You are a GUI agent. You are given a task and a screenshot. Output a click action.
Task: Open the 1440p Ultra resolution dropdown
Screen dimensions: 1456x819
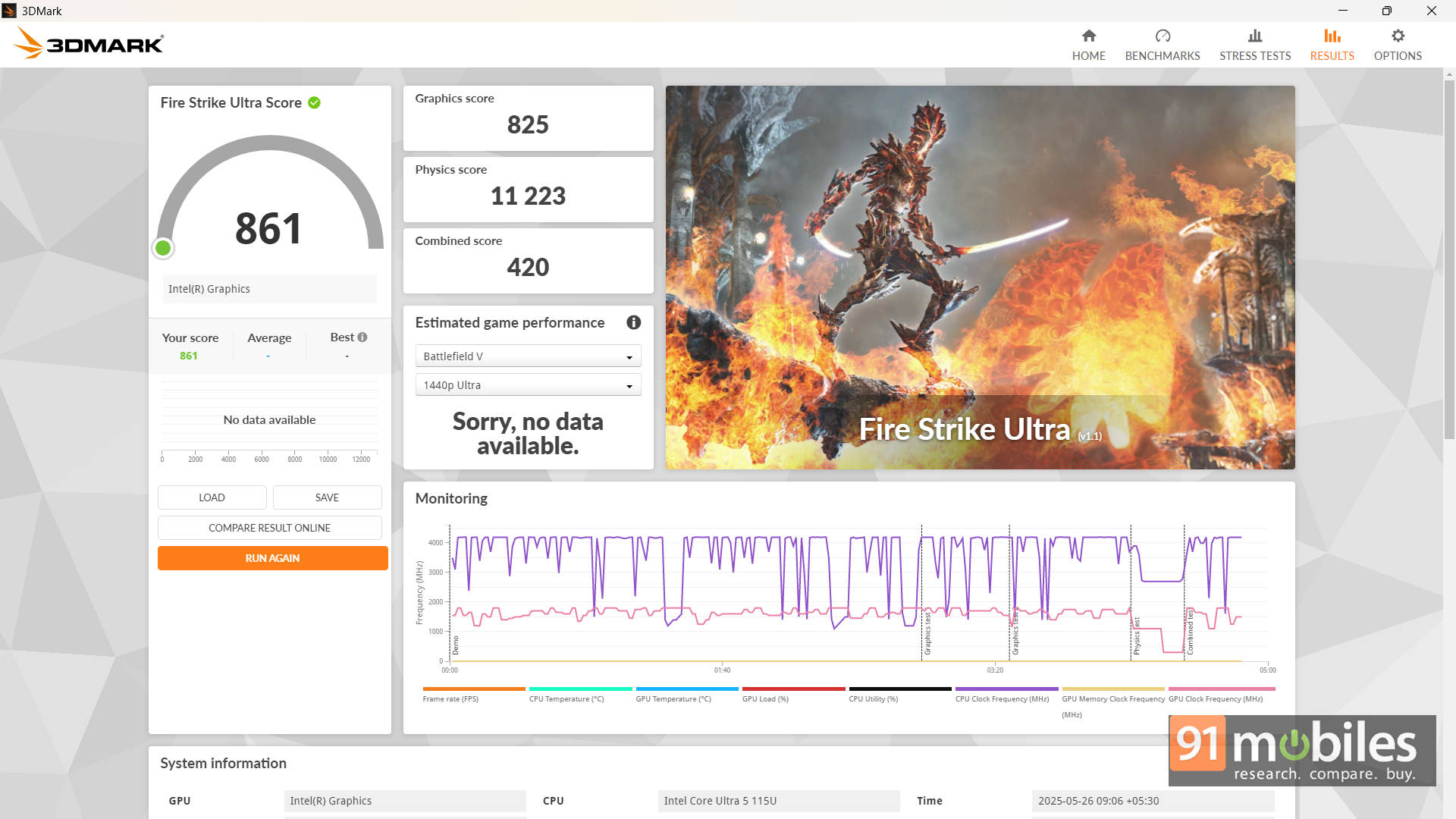[528, 385]
